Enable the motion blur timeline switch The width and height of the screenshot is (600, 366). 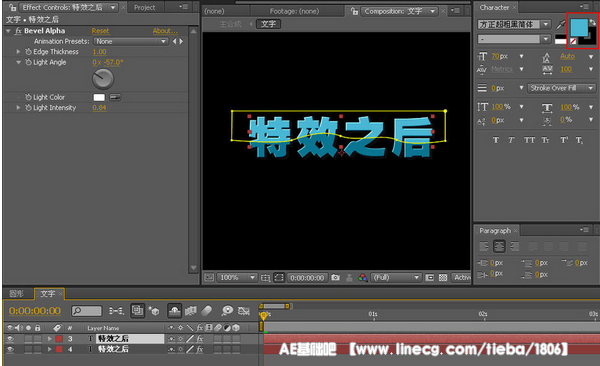pos(207,310)
